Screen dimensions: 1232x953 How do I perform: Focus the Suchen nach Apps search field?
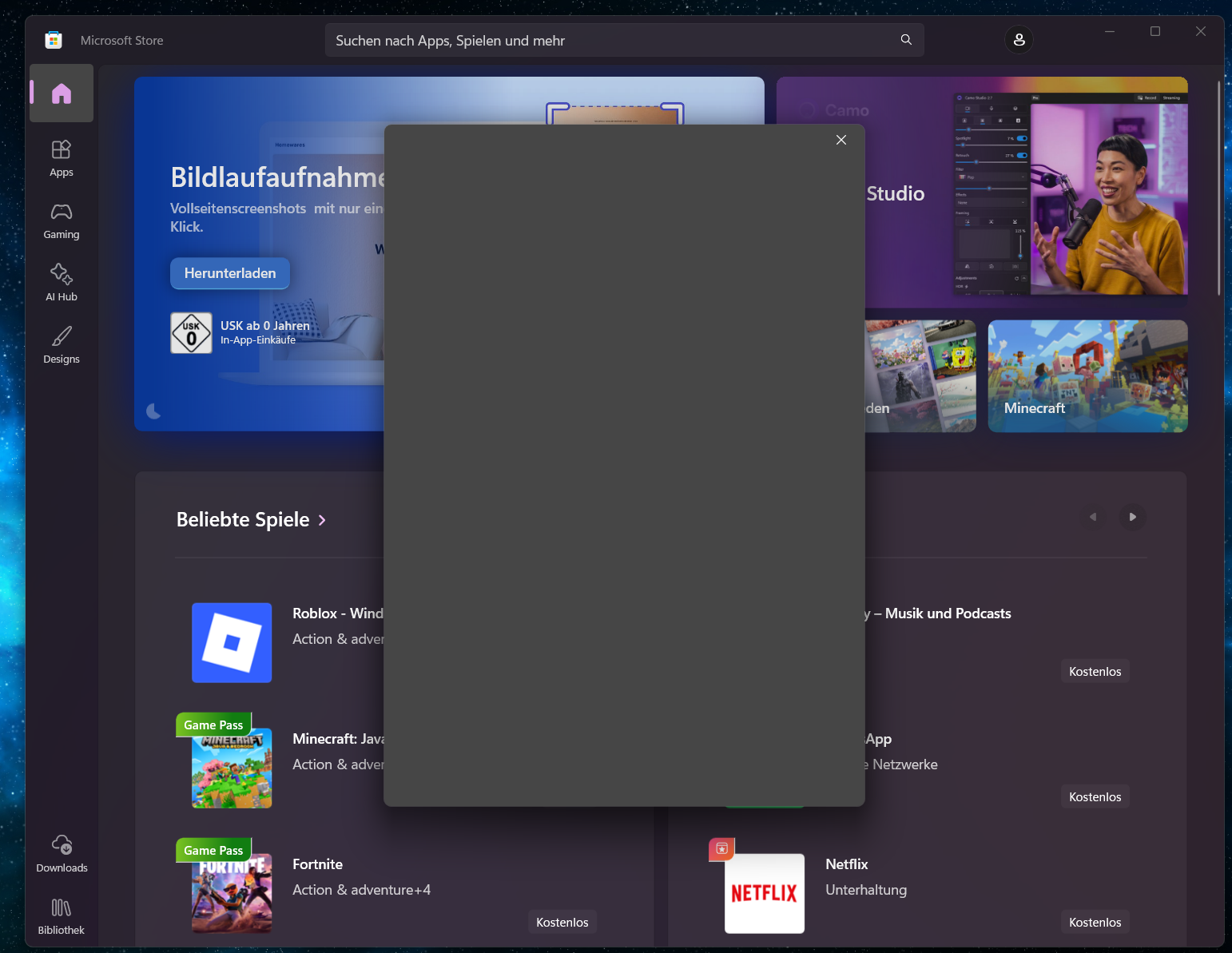[x=611, y=40]
